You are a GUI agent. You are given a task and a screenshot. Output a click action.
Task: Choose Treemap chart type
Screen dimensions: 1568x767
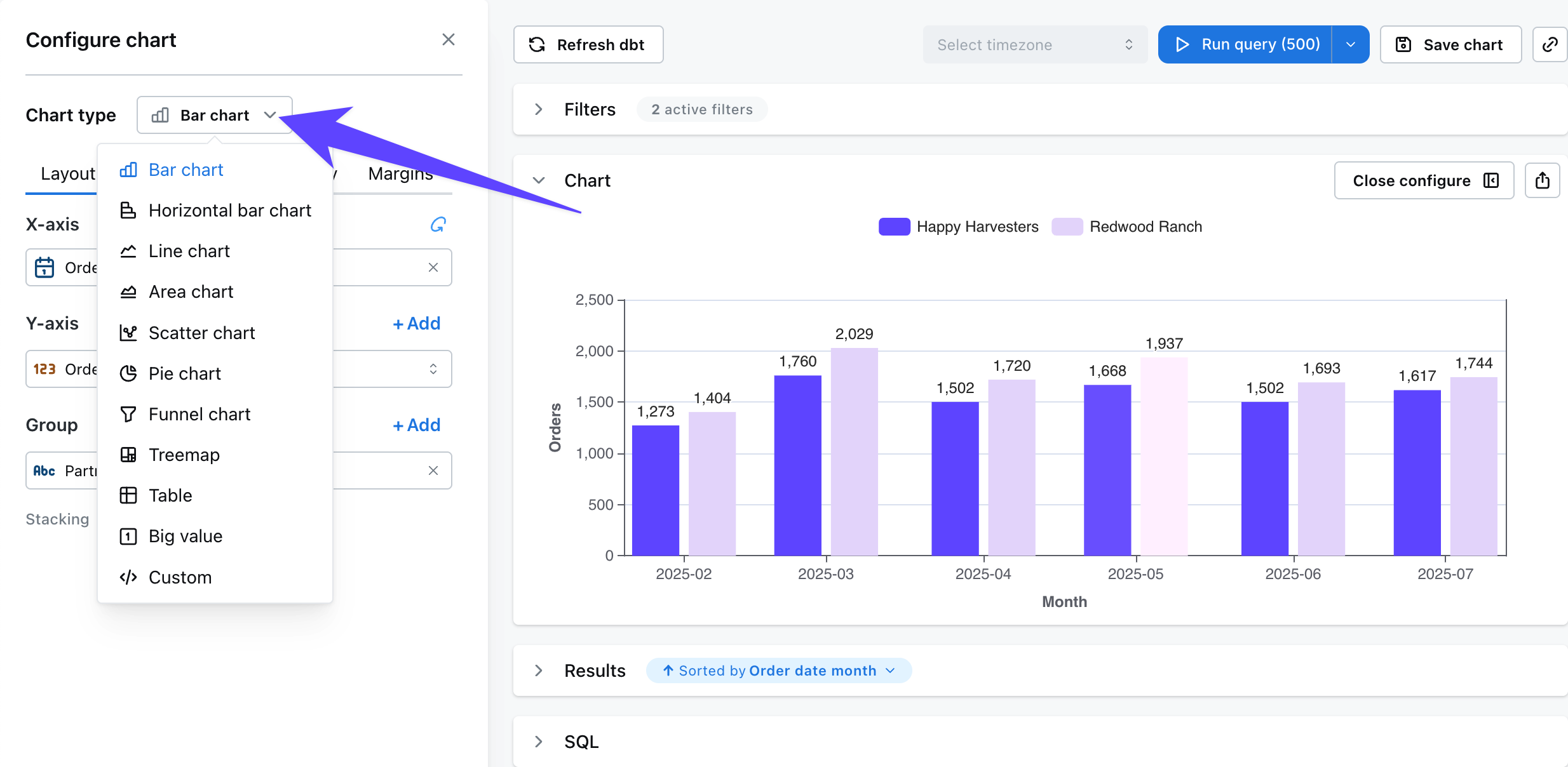tap(184, 455)
